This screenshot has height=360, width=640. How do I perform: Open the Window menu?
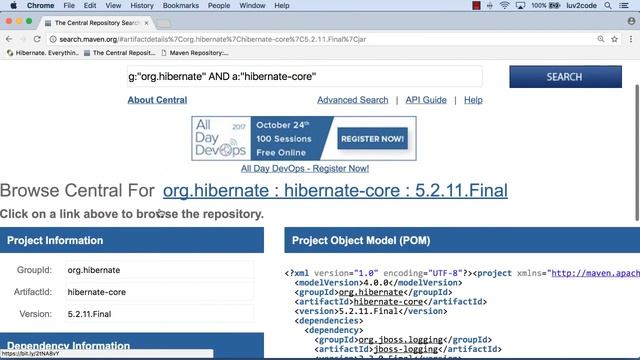pyautogui.click(x=252, y=5)
